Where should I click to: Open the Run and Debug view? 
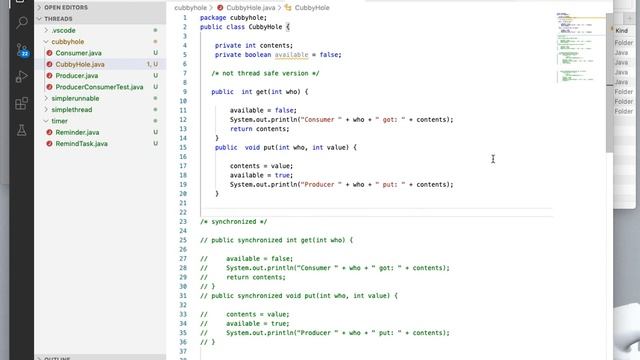coord(22,76)
